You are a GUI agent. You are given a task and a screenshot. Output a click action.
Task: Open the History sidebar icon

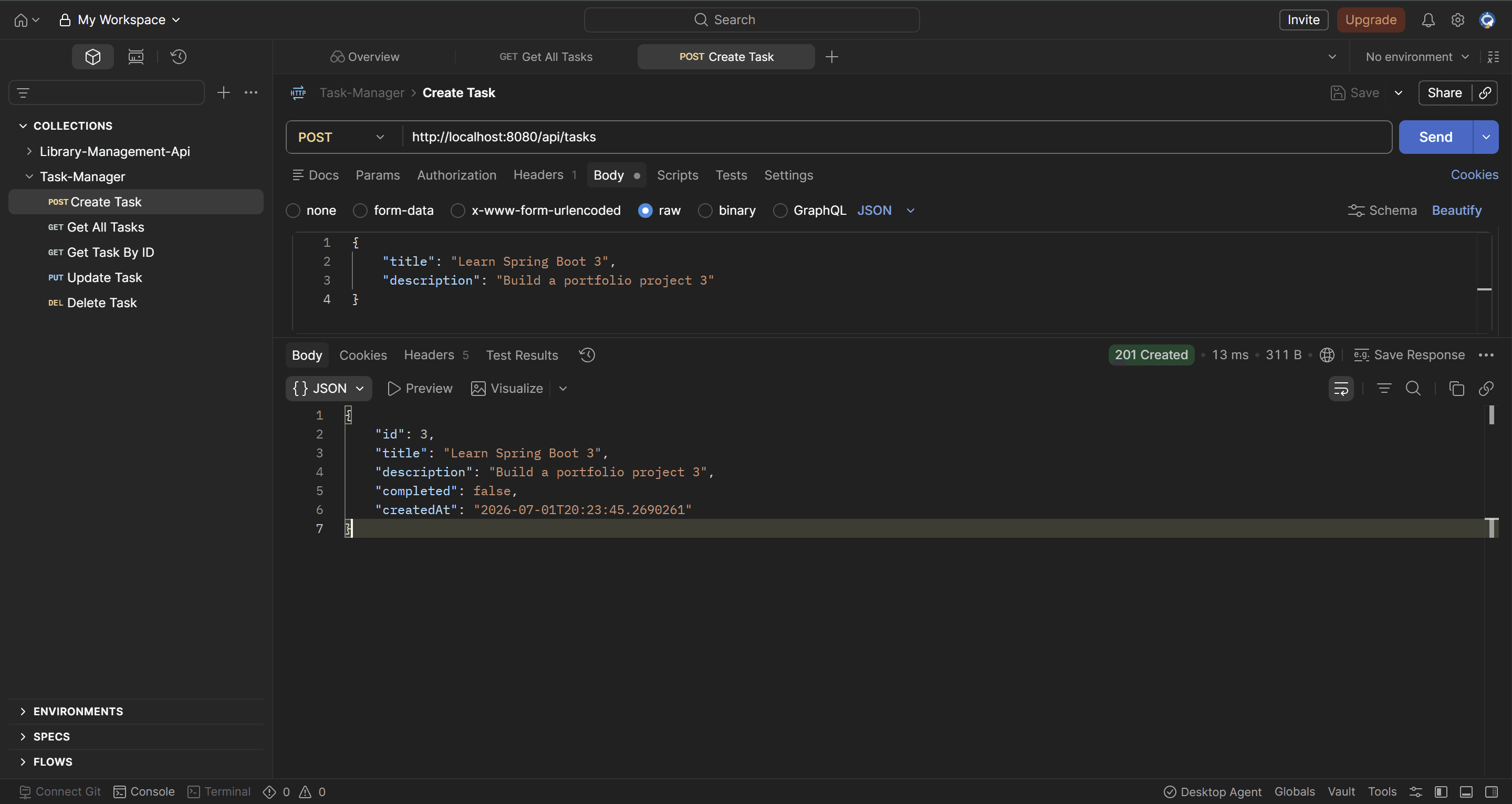pyautogui.click(x=179, y=56)
